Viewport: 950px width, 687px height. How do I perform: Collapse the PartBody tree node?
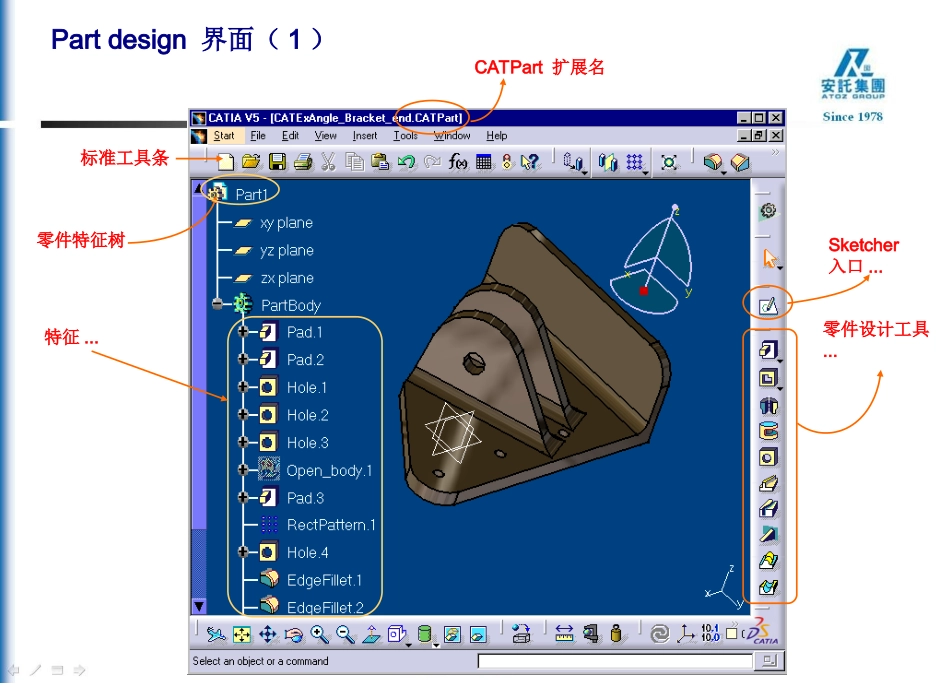pos(218,304)
